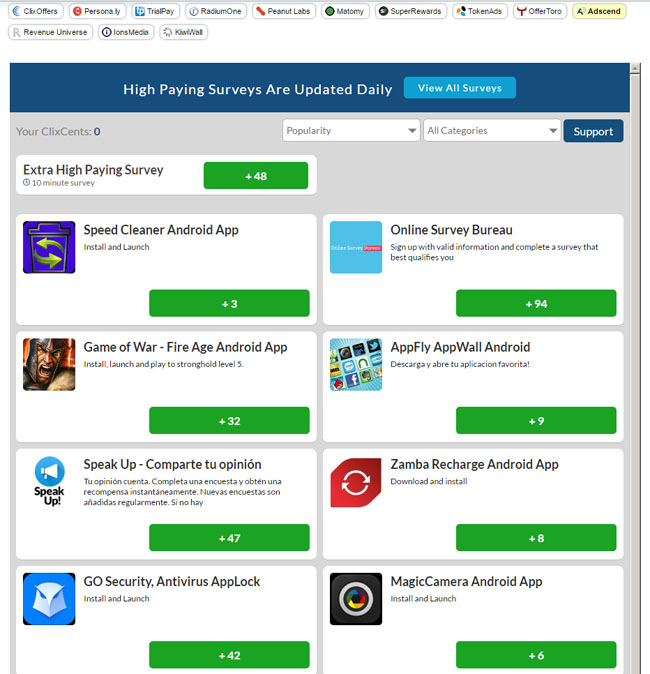Click the +42 GO Security button
Image resolution: width=650 pixels, height=674 pixels.
229,655
